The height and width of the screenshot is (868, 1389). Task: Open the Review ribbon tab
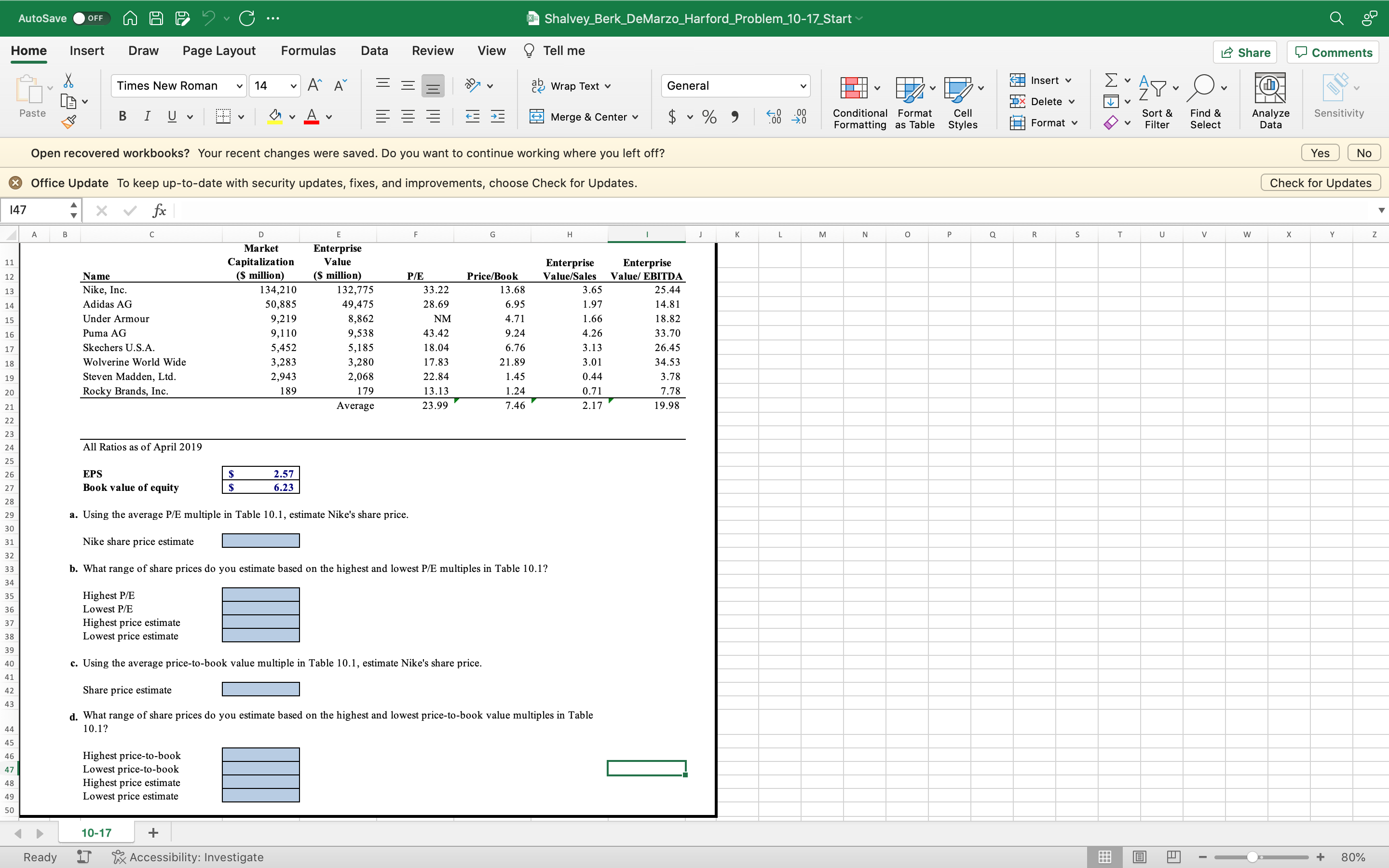pyautogui.click(x=432, y=51)
